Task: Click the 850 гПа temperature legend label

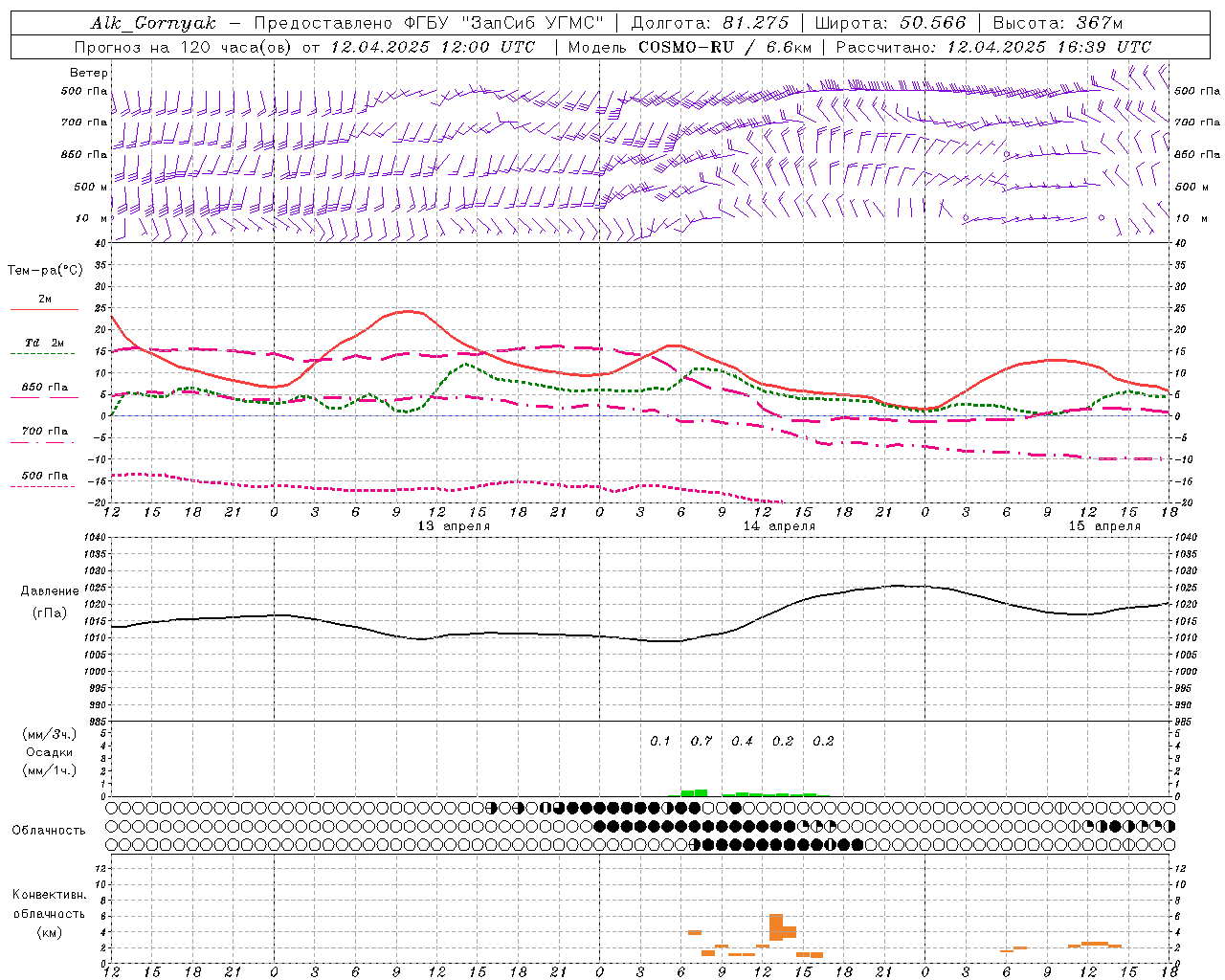Action: tap(45, 388)
